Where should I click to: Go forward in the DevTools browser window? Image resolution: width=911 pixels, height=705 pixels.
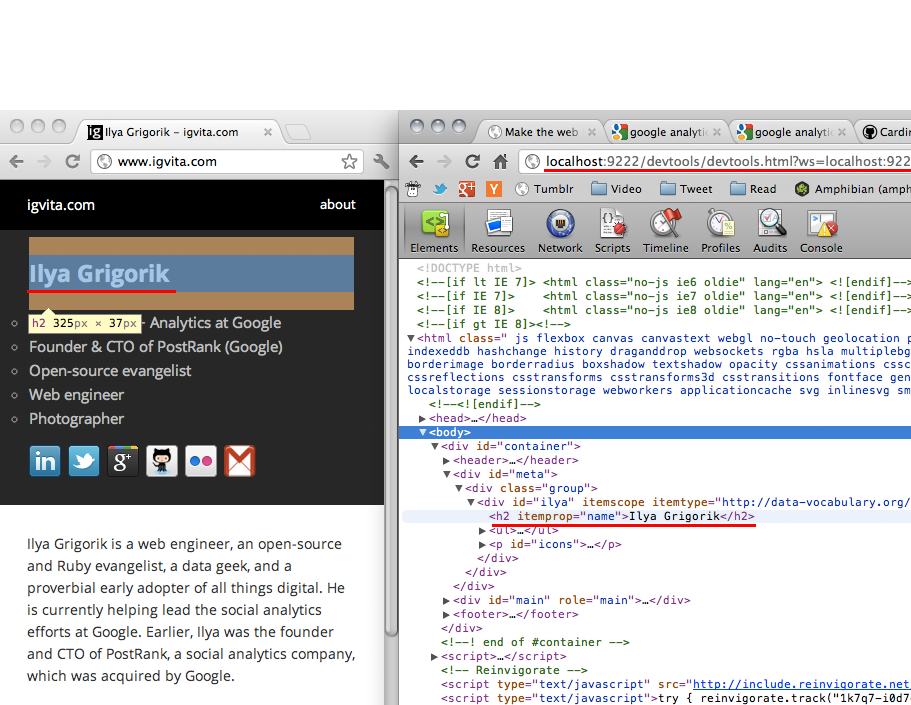(x=444, y=162)
